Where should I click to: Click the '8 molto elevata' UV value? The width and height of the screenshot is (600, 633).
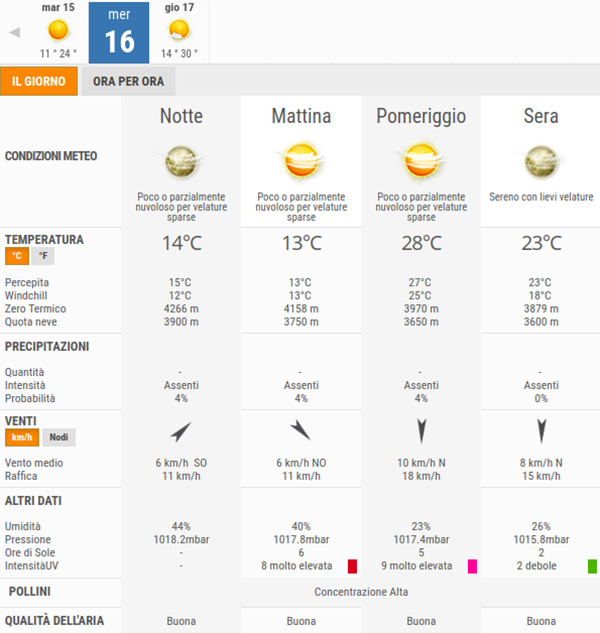296,566
